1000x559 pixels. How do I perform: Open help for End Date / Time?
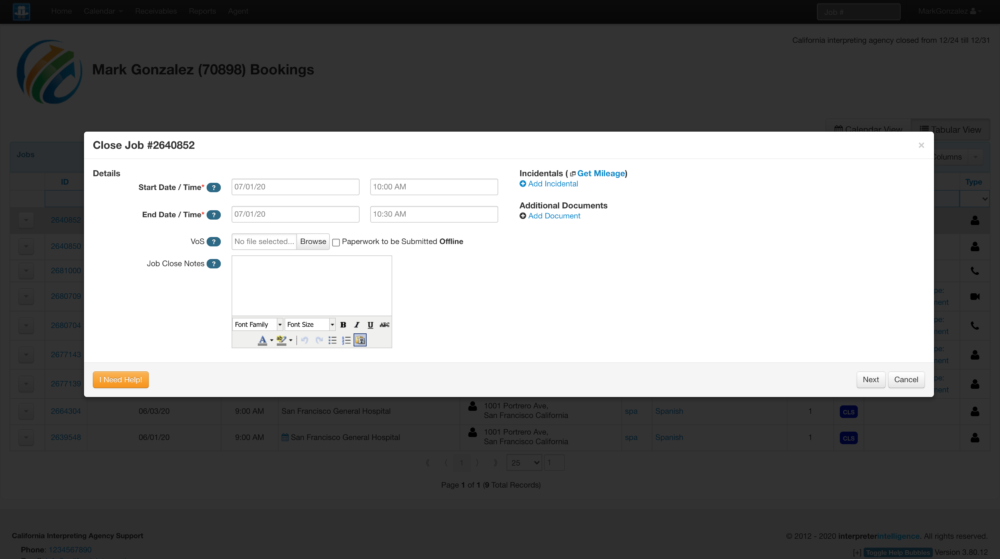(x=214, y=215)
